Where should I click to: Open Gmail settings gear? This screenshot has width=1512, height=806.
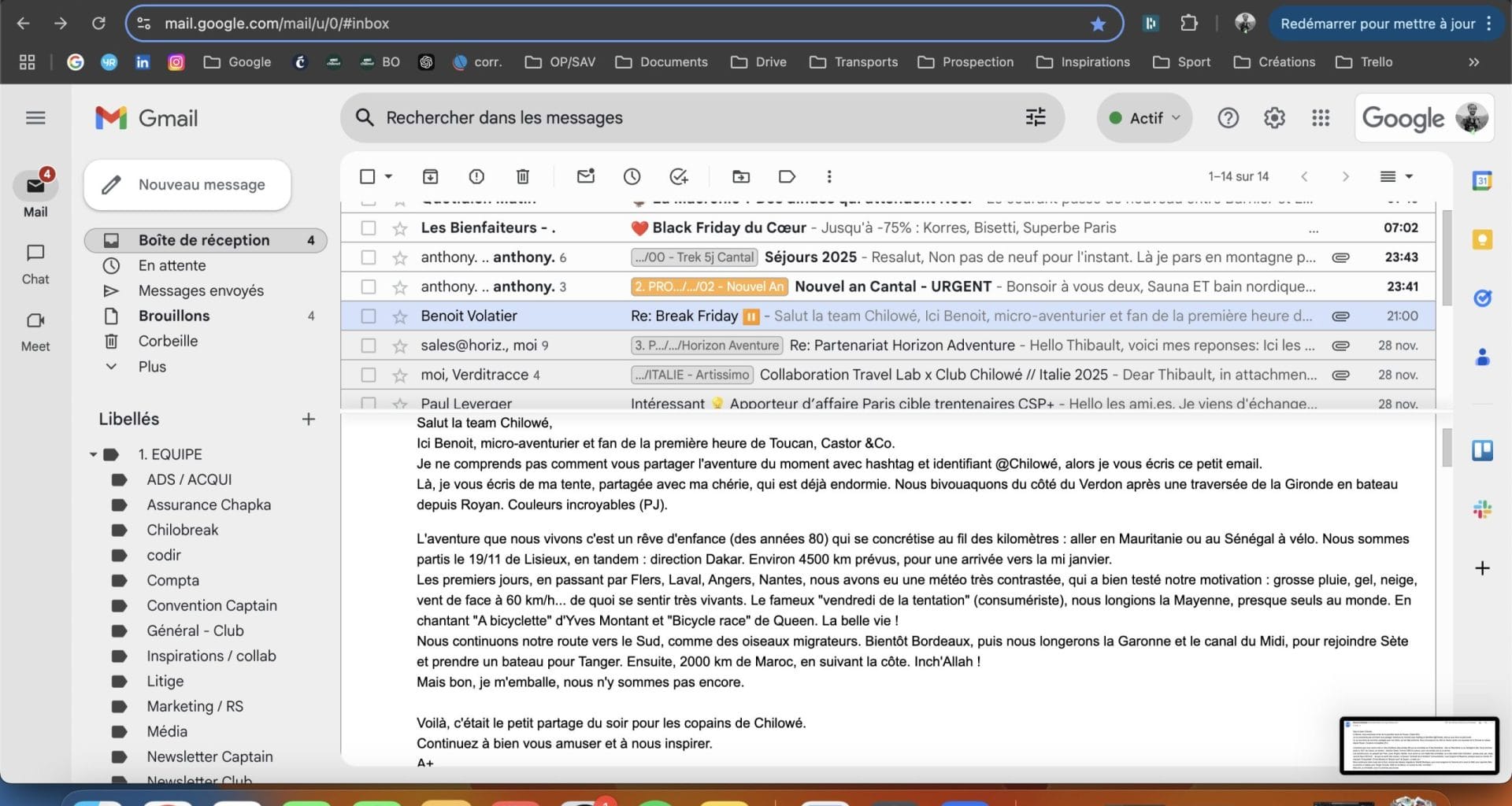coord(1274,118)
